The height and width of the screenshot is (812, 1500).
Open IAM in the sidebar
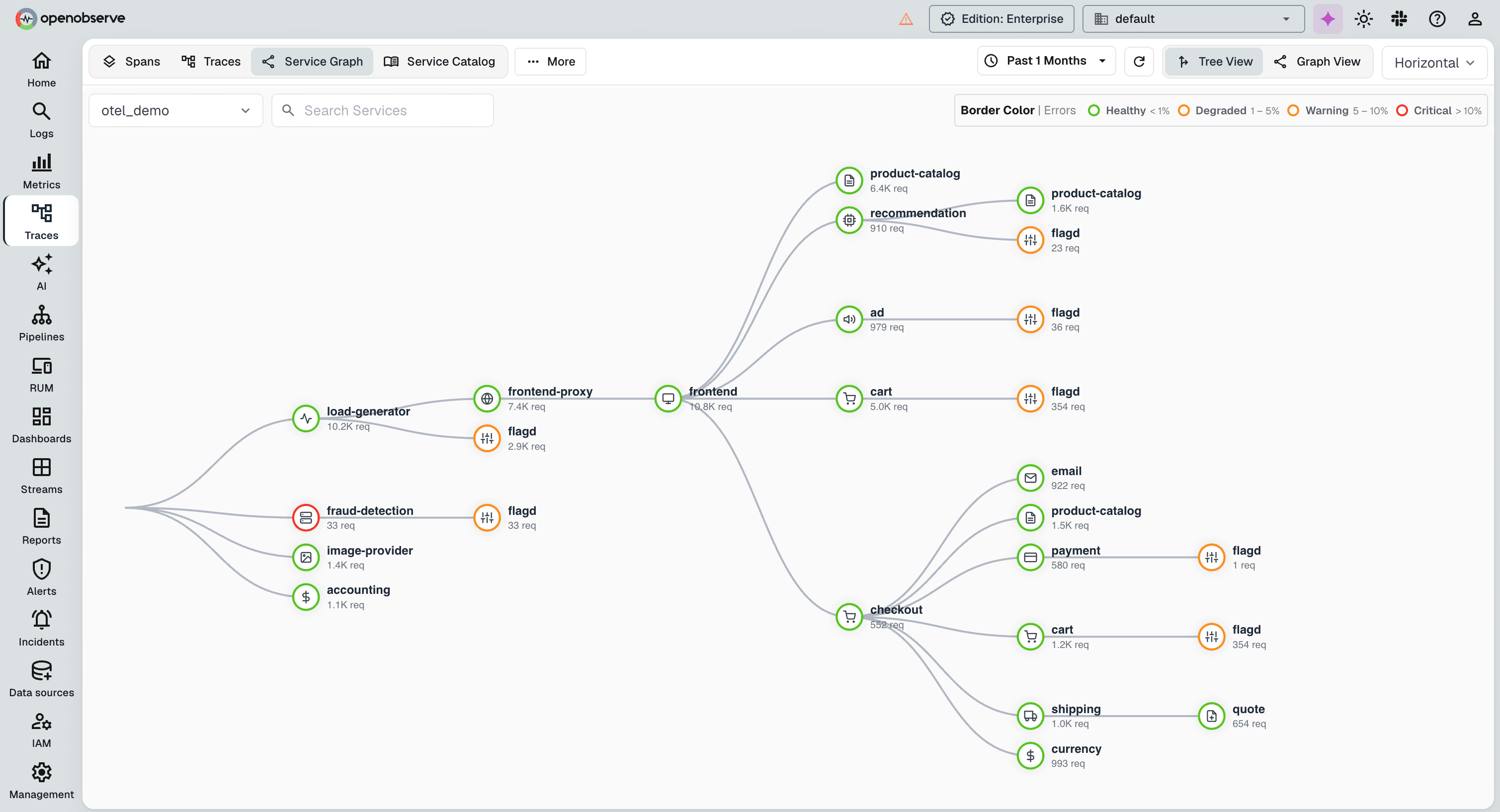coord(41,730)
